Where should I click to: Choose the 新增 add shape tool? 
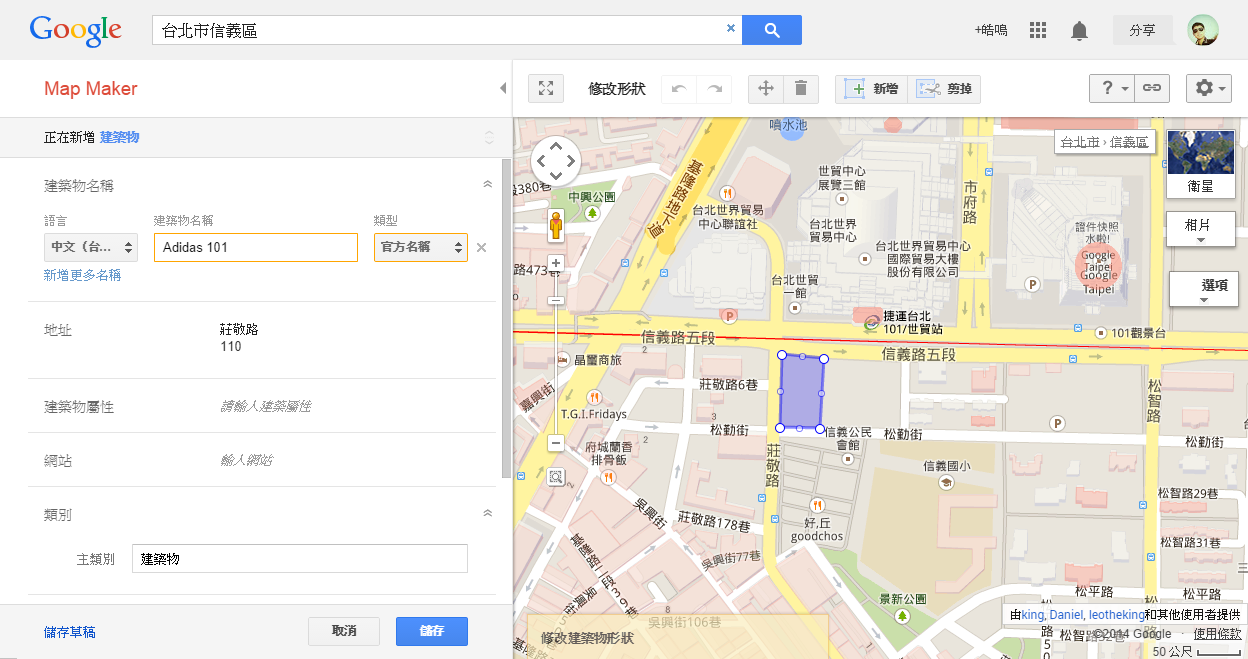click(x=871, y=89)
